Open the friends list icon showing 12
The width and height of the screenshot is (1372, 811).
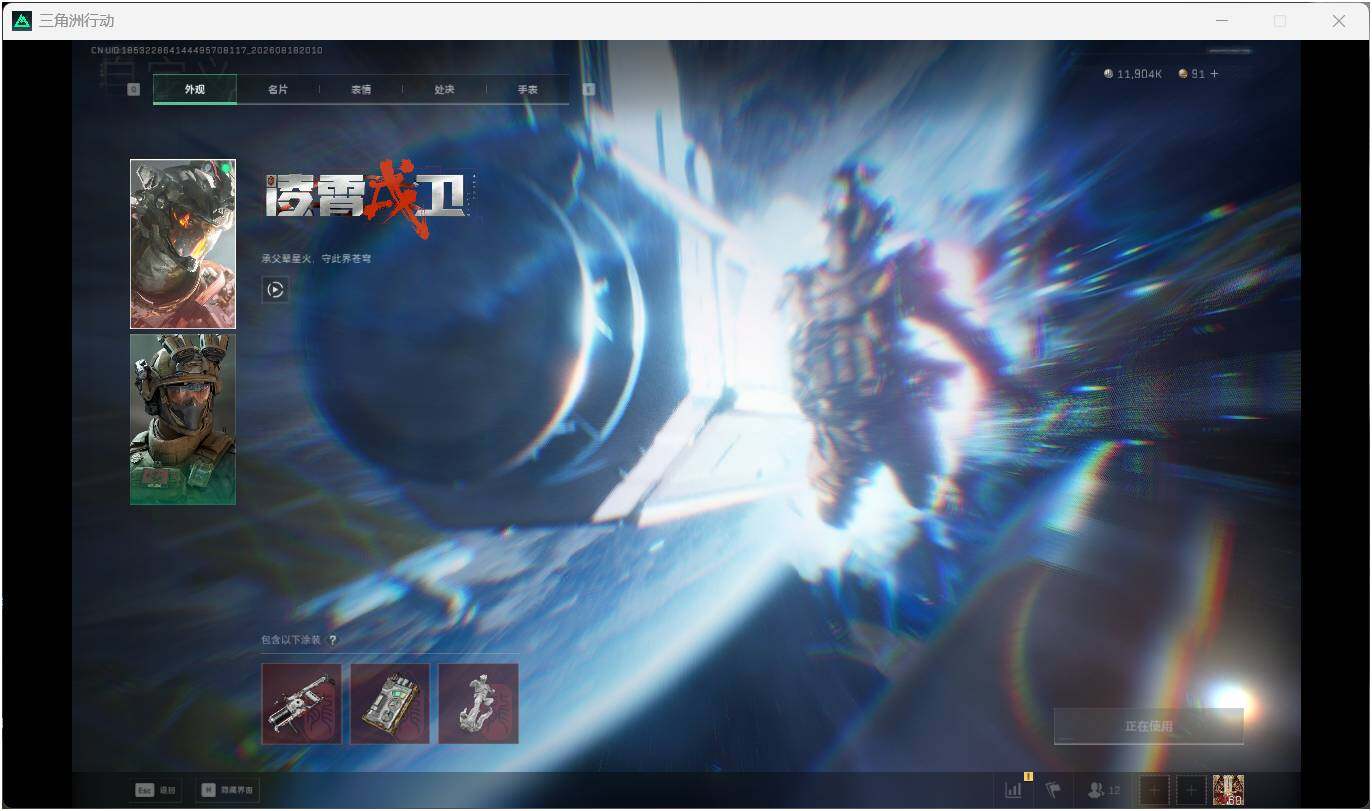[x=1104, y=790]
